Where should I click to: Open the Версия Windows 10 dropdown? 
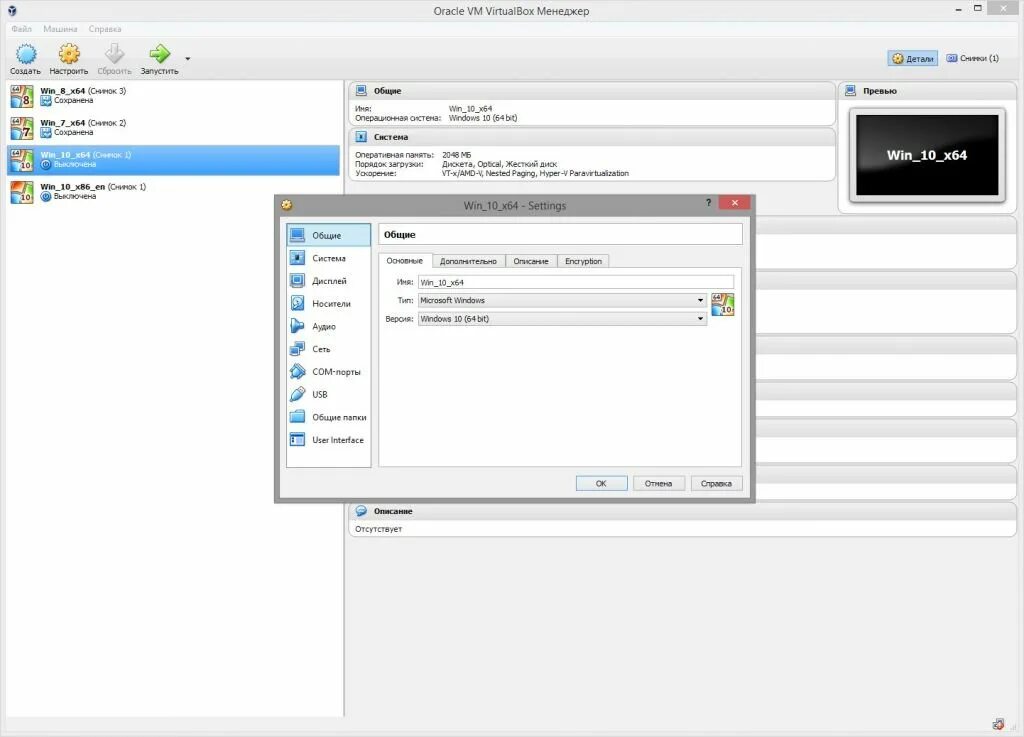tap(562, 319)
